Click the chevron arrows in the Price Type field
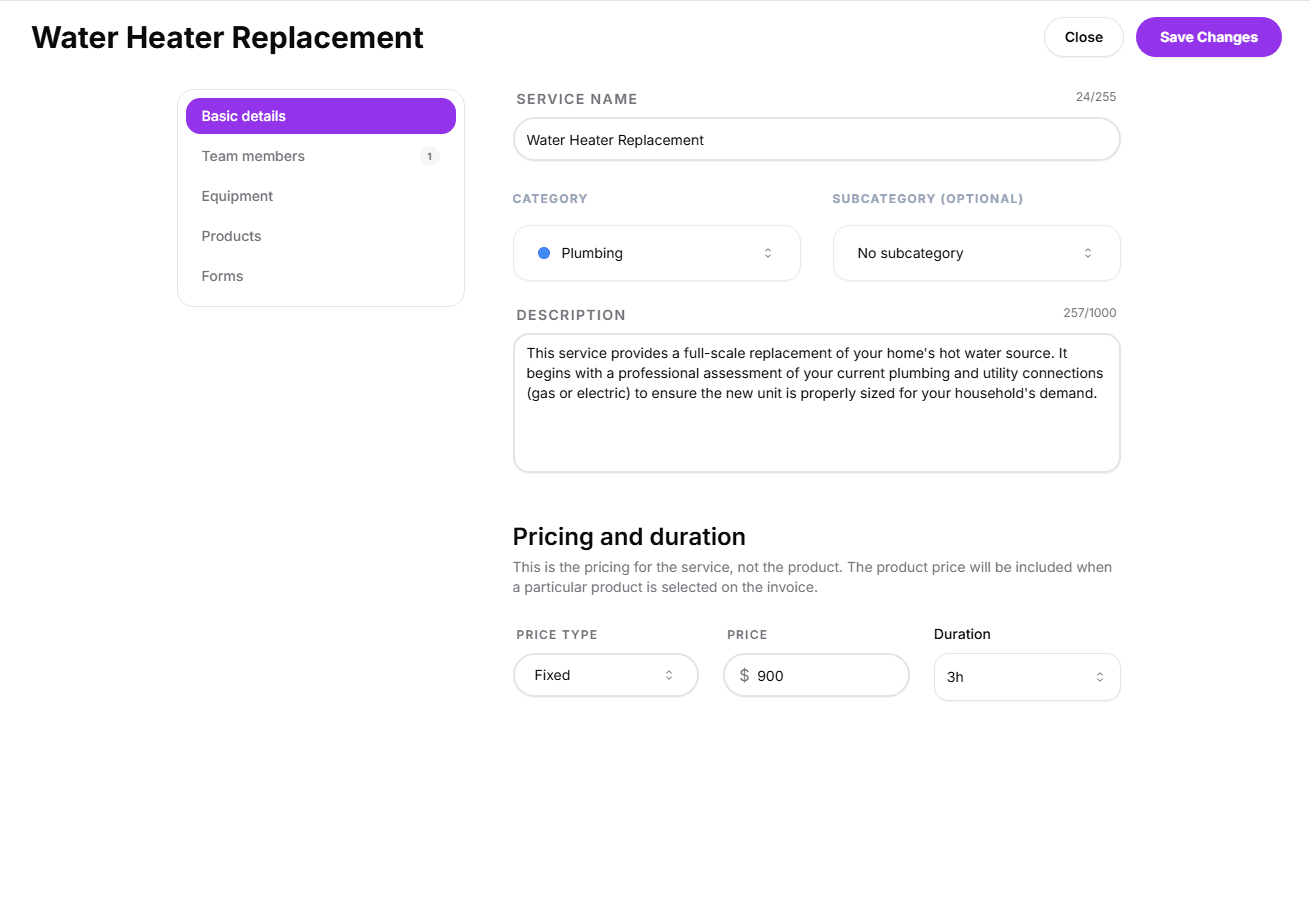The height and width of the screenshot is (923, 1310). pos(669,676)
